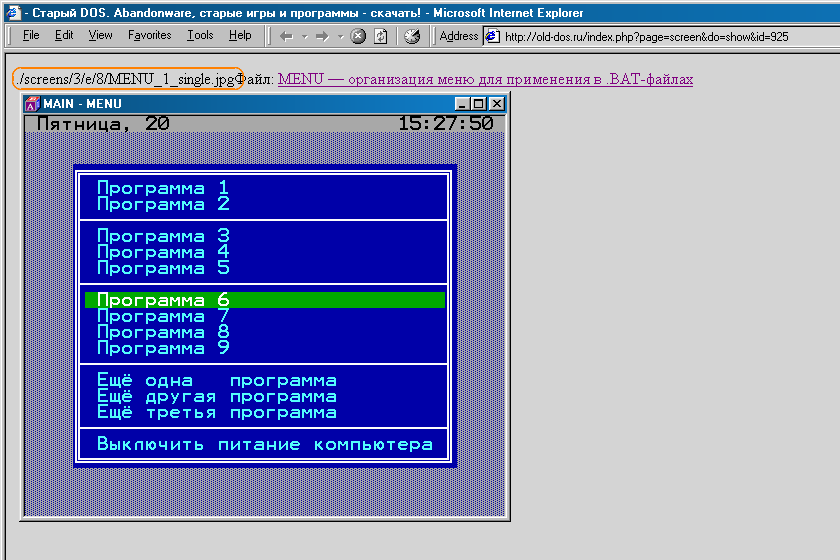Maximize the MAIN - MENU window
This screenshot has width=840, height=560.
point(478,103)
